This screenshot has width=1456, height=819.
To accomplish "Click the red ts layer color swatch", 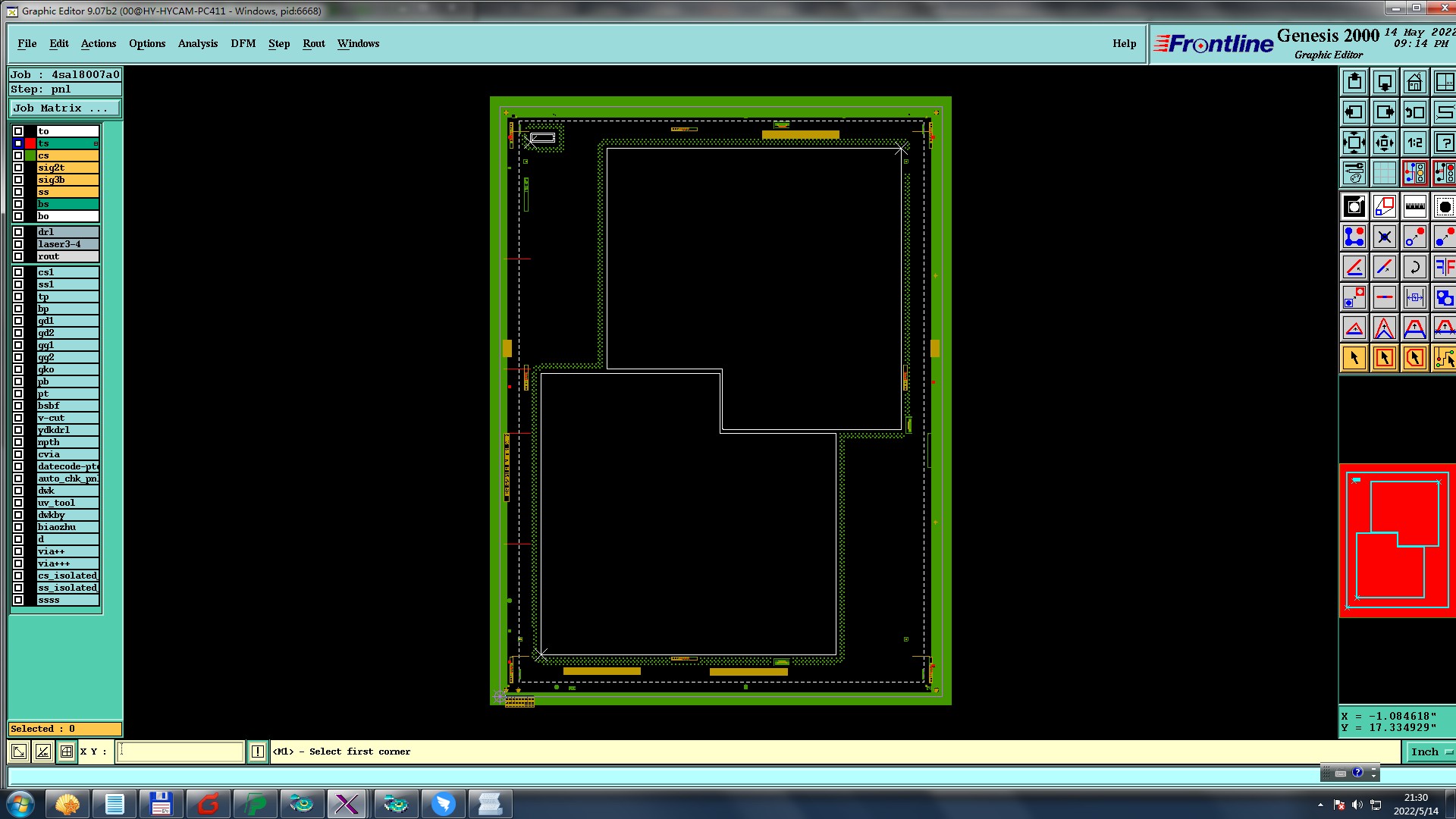I will 30,143.
